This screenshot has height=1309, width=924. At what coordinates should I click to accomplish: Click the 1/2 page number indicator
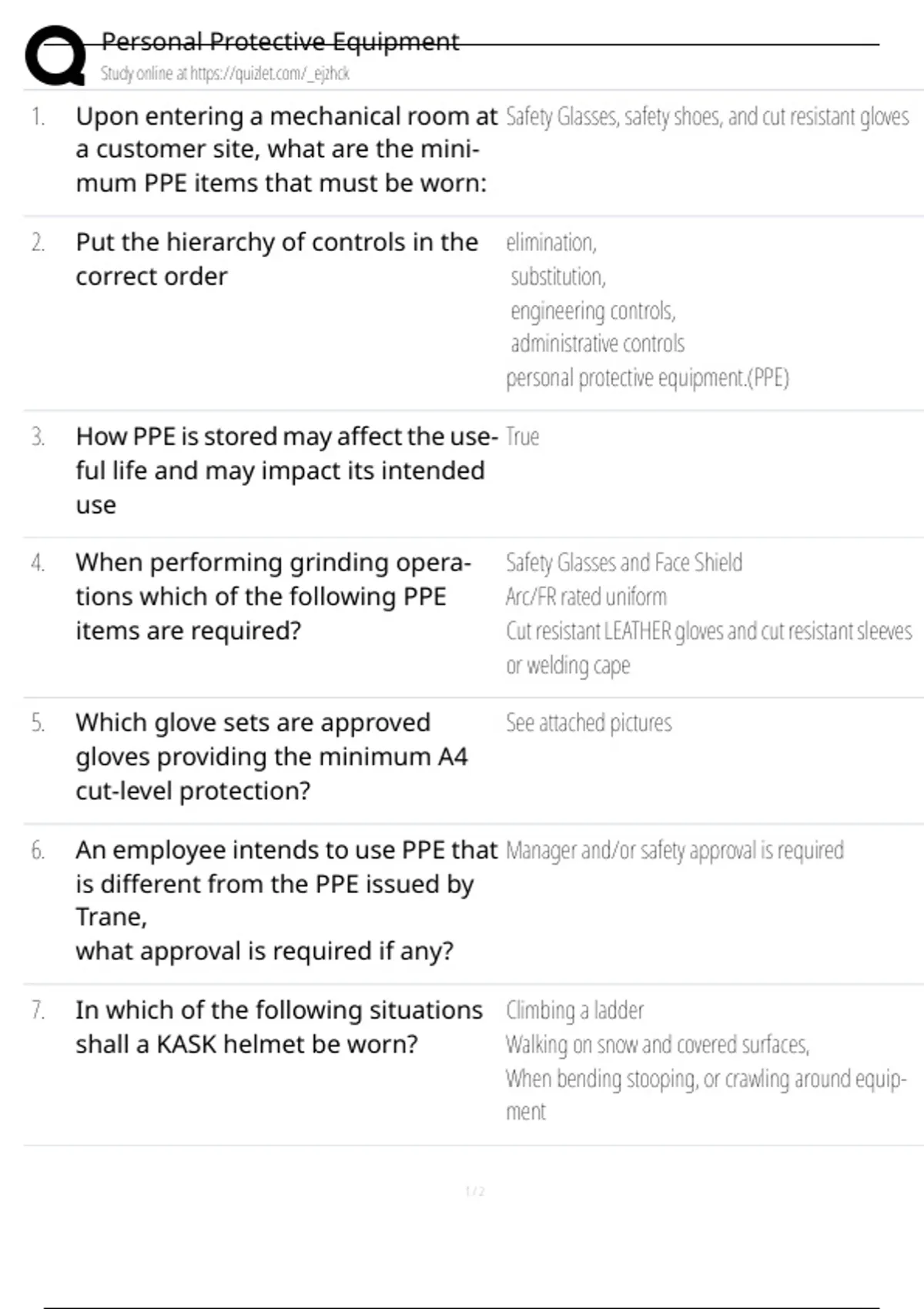(x=475, y=1191)
